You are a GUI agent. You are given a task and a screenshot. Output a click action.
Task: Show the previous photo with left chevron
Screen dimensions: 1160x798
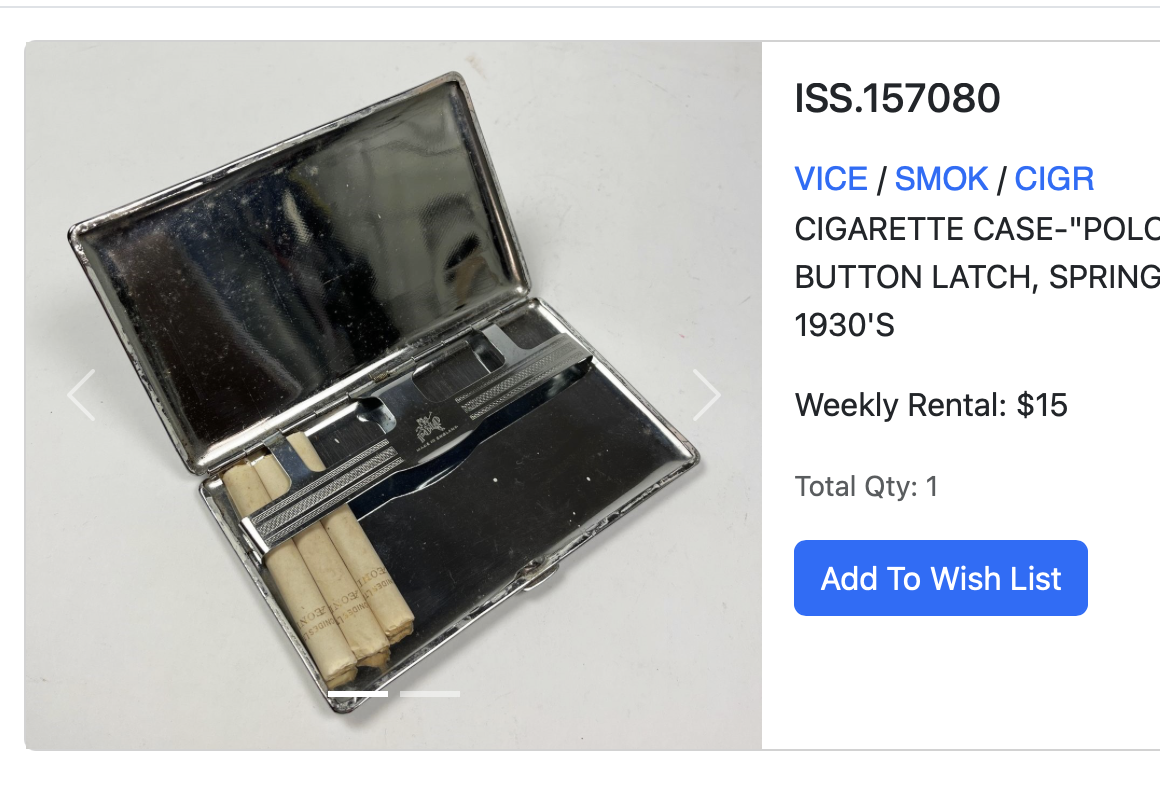click(81, 395)
